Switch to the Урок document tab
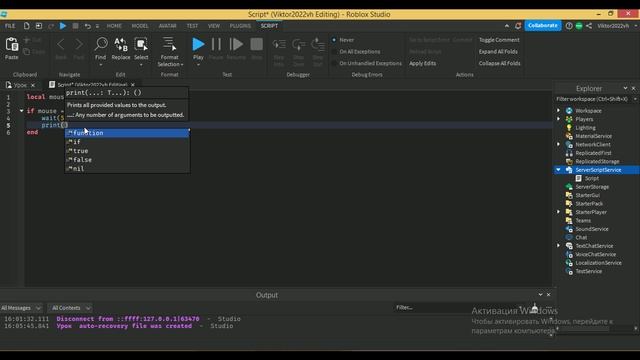 point(20,85)
